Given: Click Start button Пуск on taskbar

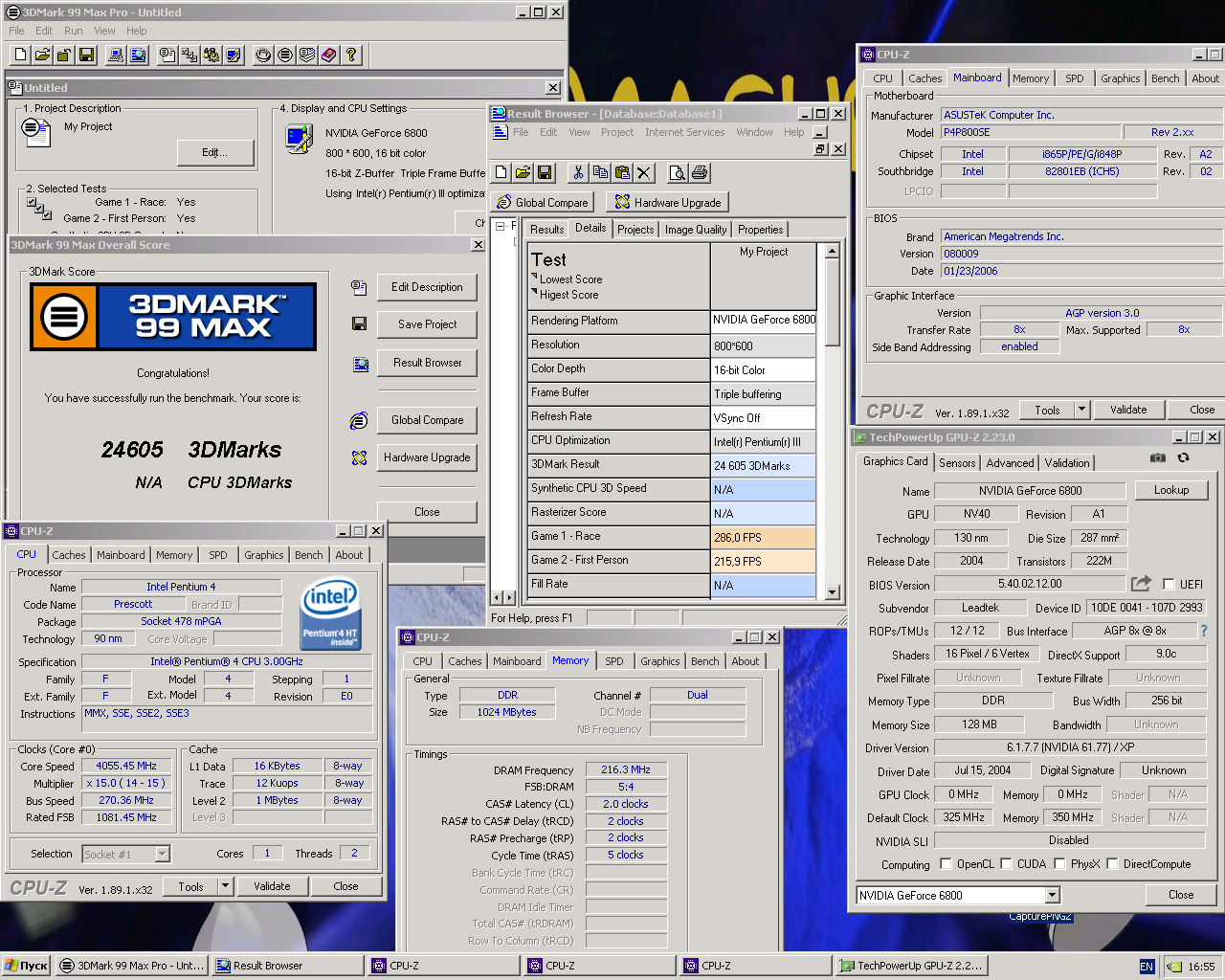Looking at the screenshot, I should pyautogui.click(x=26, y=966).
